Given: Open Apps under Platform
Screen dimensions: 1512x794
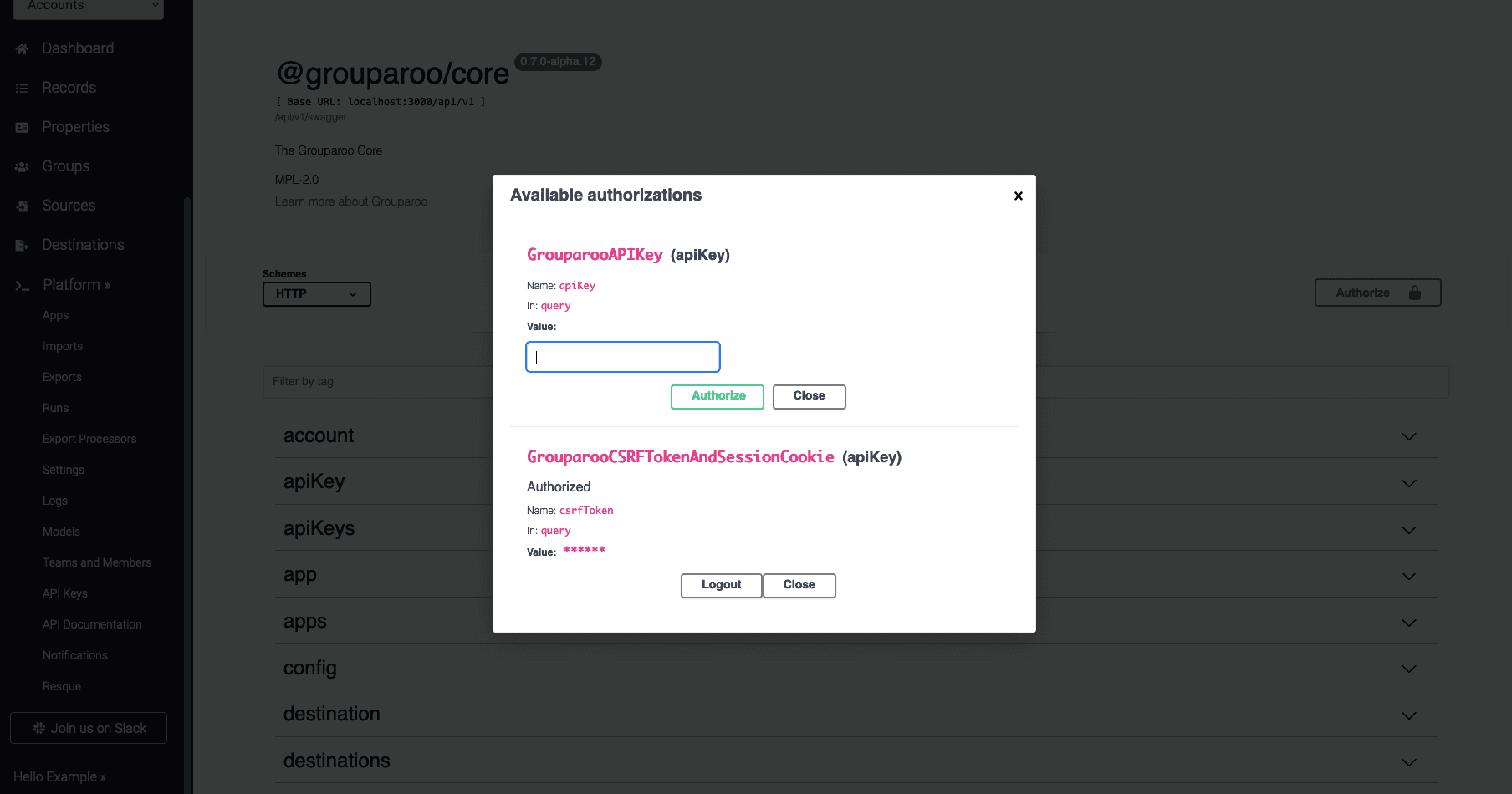Looking at the screenshot, I should (x=55, y=315).
